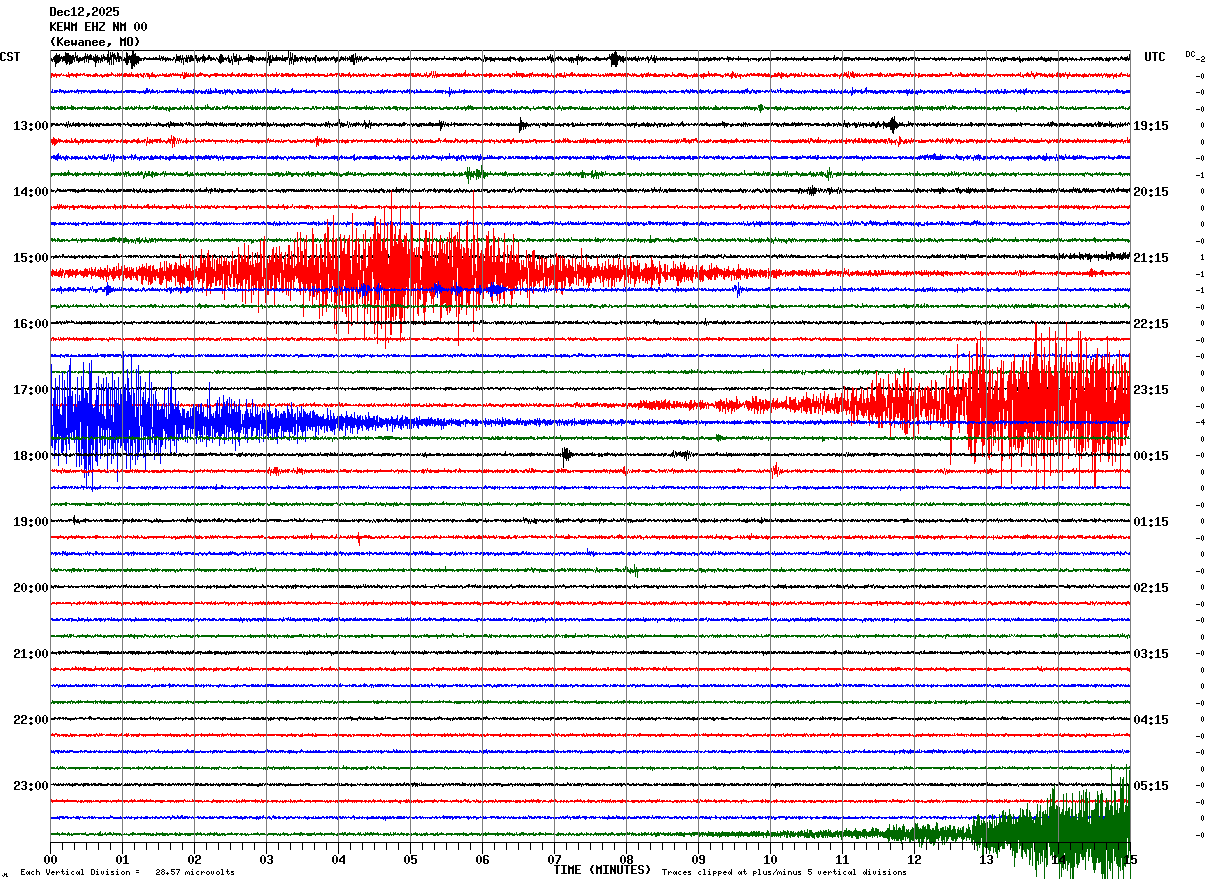Click the 10 minute axis tick label

pos(771,860)
